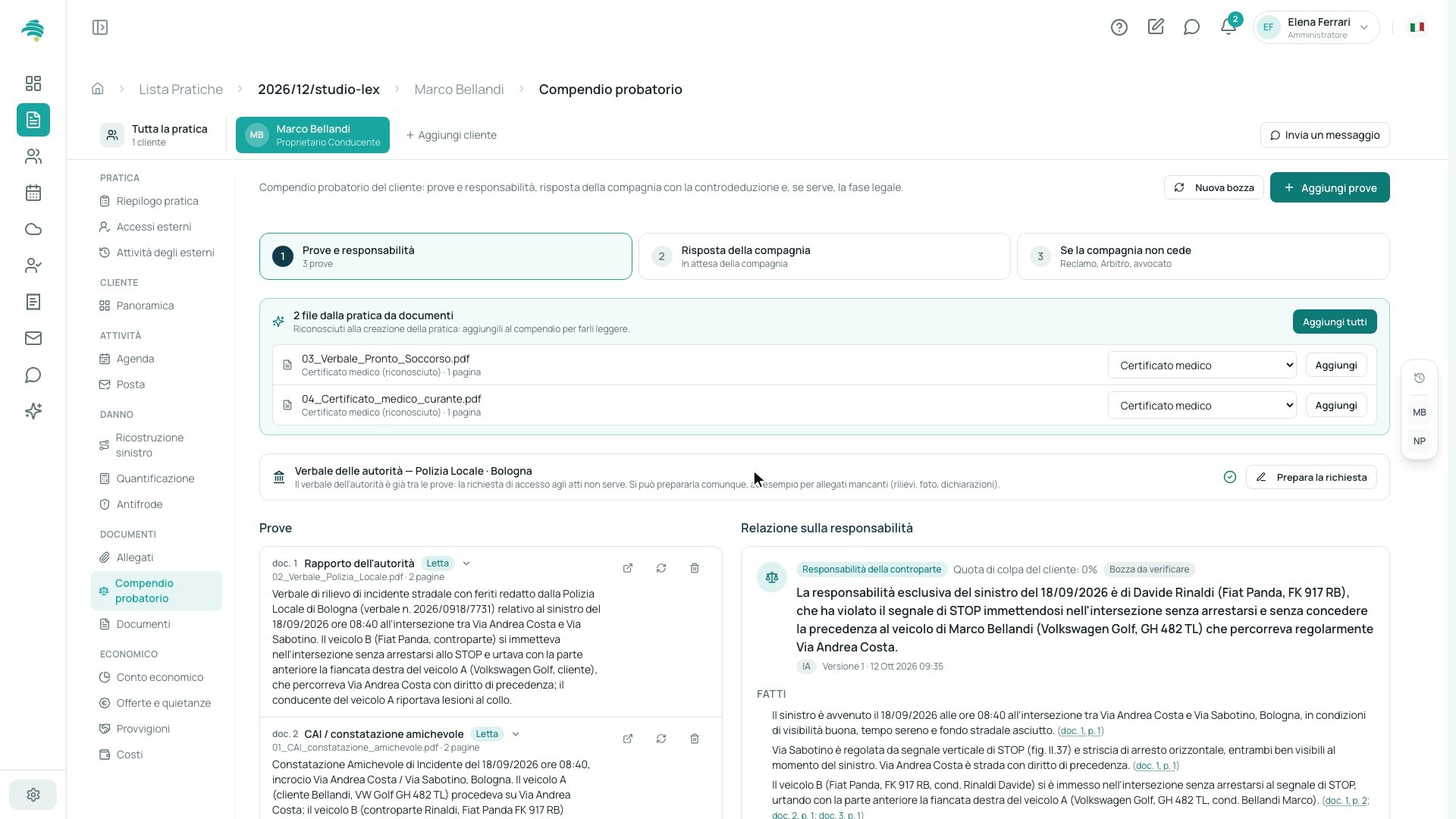
Task: Open the compose note icon in header
Action: (x=1156, y=27)
